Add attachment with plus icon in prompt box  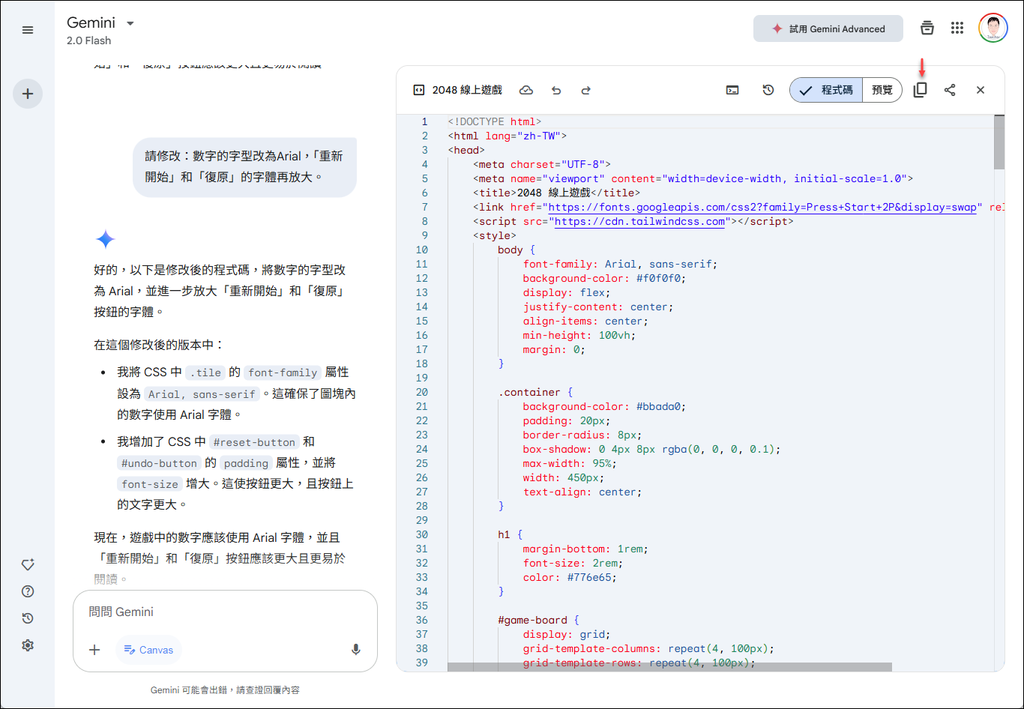(x=95, y=650)
